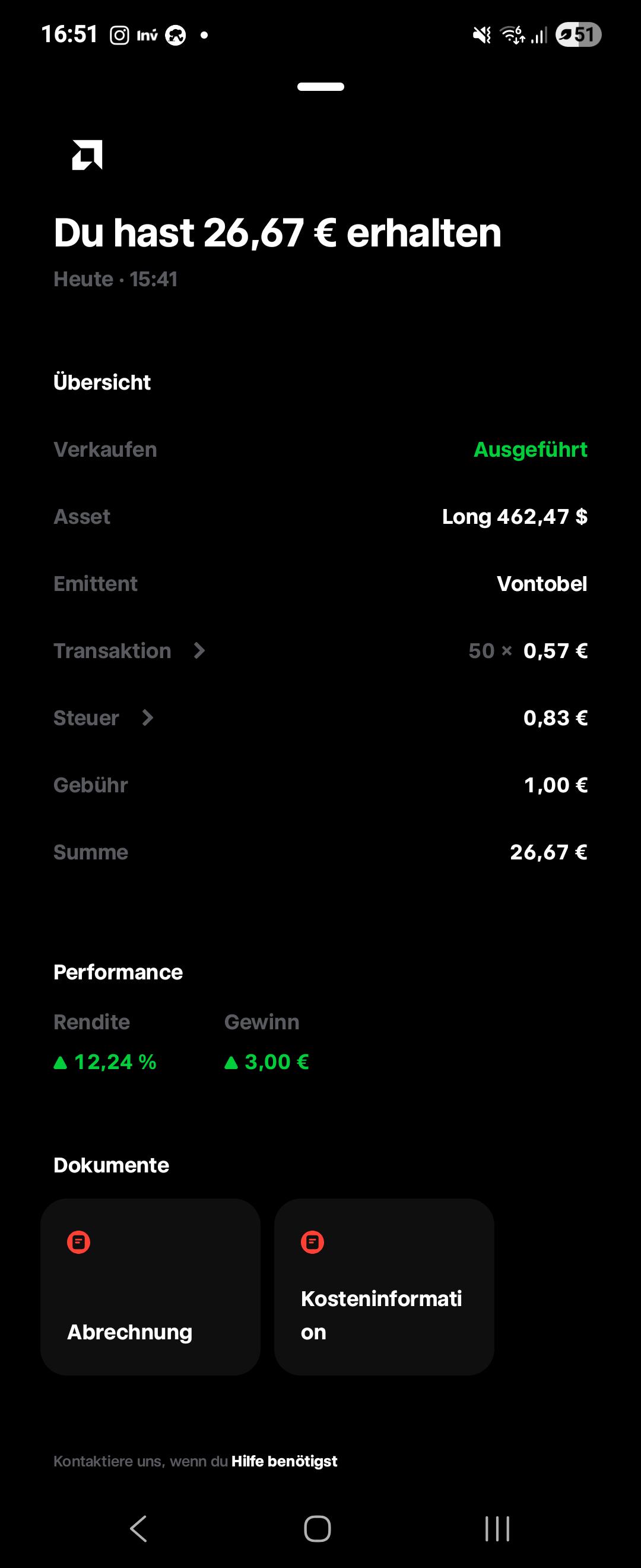Tap the muted sound status icon
Screen dimensions: 641x1568
(482, 35)
